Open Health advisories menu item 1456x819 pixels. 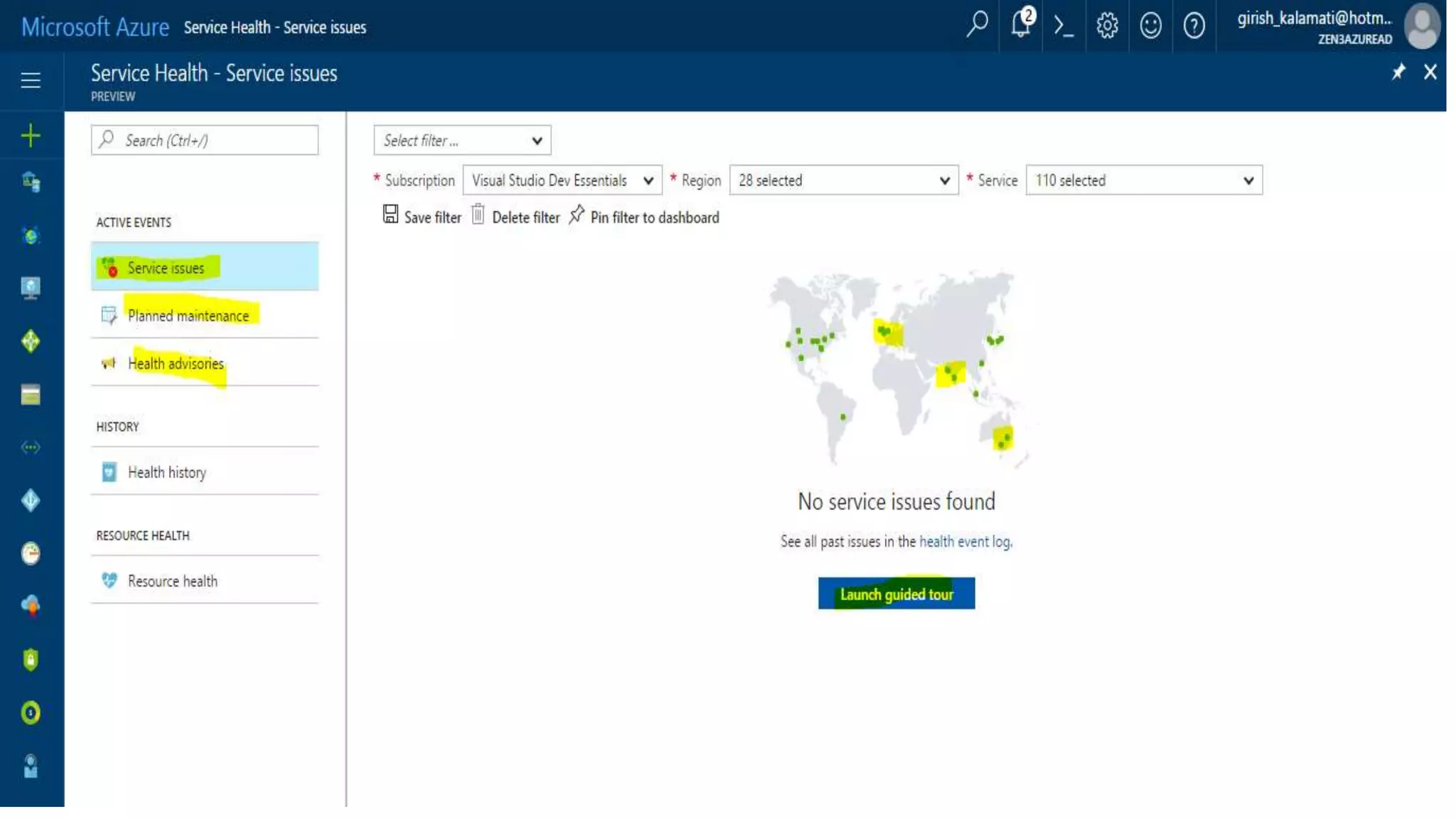[x=176, y=364]
